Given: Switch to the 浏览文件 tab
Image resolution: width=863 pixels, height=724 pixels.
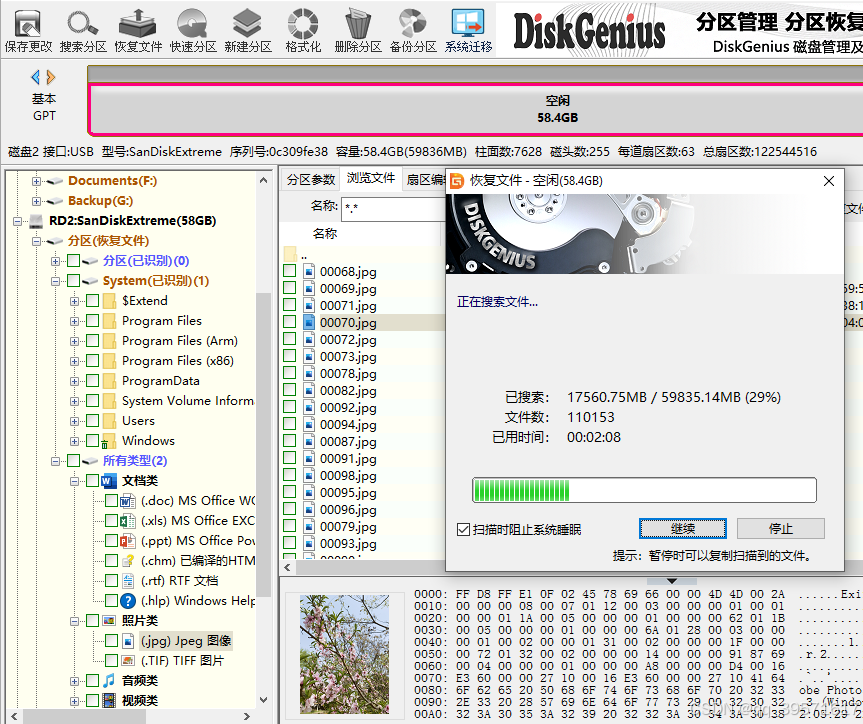Looking at the screenshot, I should [370, 178].
